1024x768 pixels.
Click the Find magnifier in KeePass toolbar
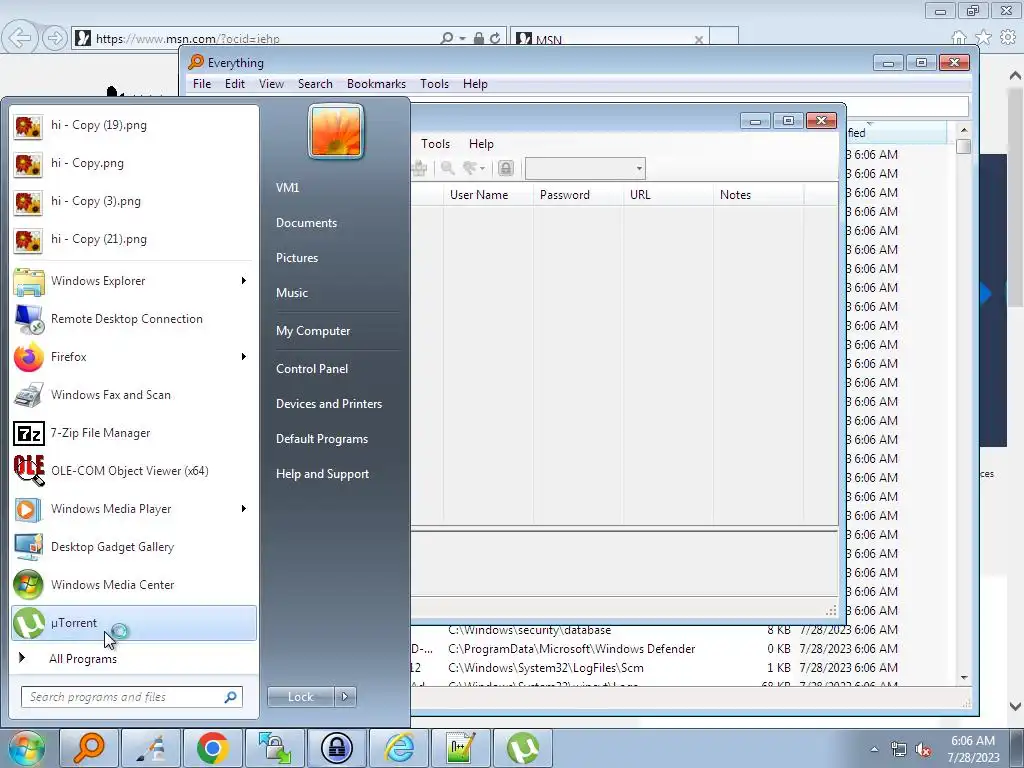(447, 168)
